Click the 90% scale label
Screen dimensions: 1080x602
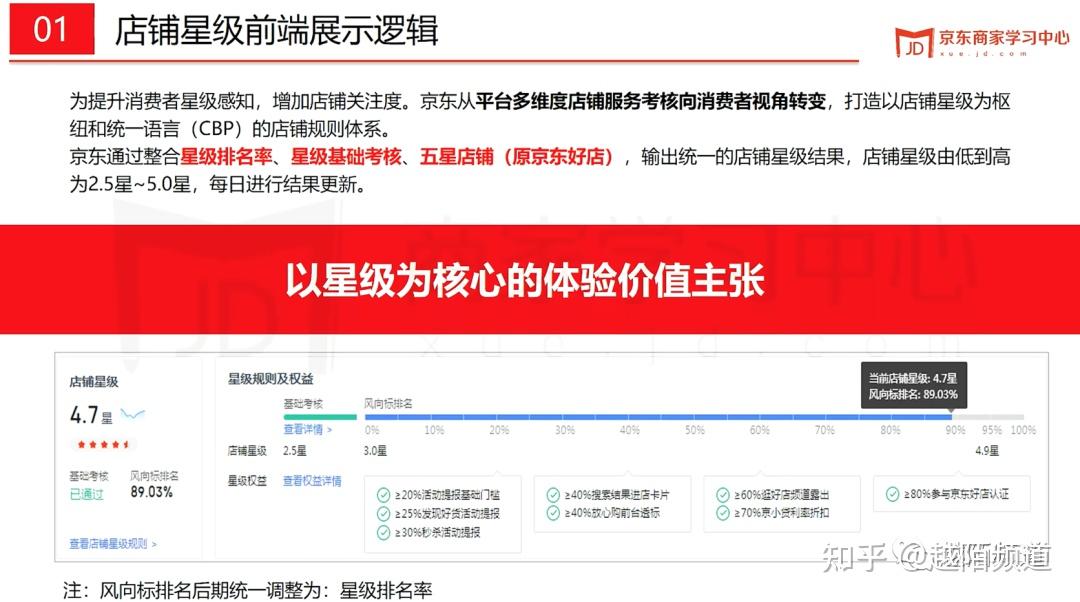pyautogui.click(x=955, y=430)
